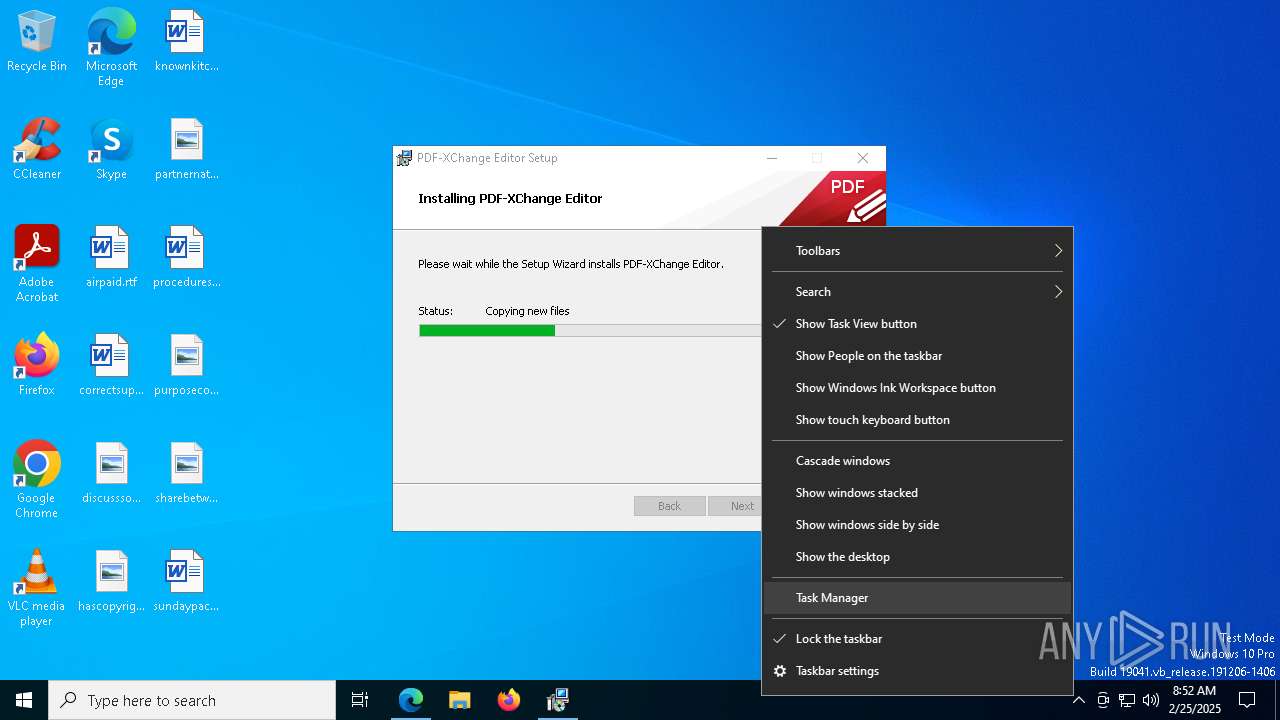Uncheck Show Task View button

click(x=917, y=324)
